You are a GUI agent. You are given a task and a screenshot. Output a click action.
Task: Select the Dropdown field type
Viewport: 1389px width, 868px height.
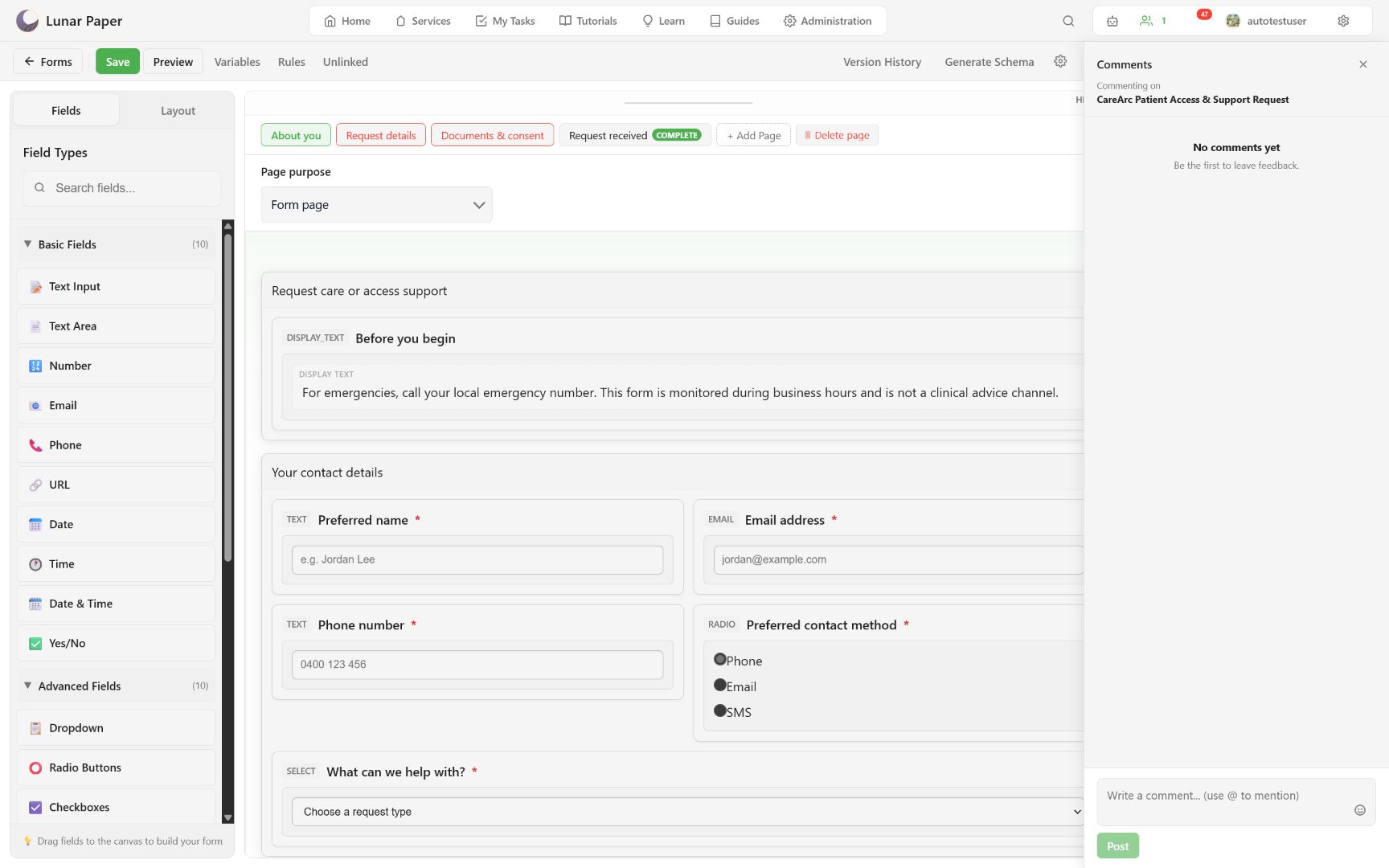(x=116, y=727)
